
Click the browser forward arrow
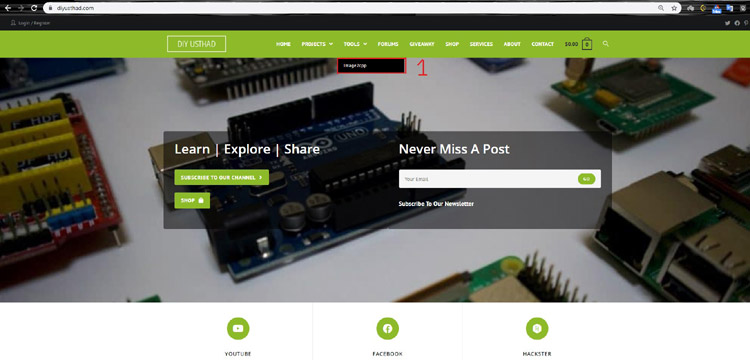pos(21,8)
